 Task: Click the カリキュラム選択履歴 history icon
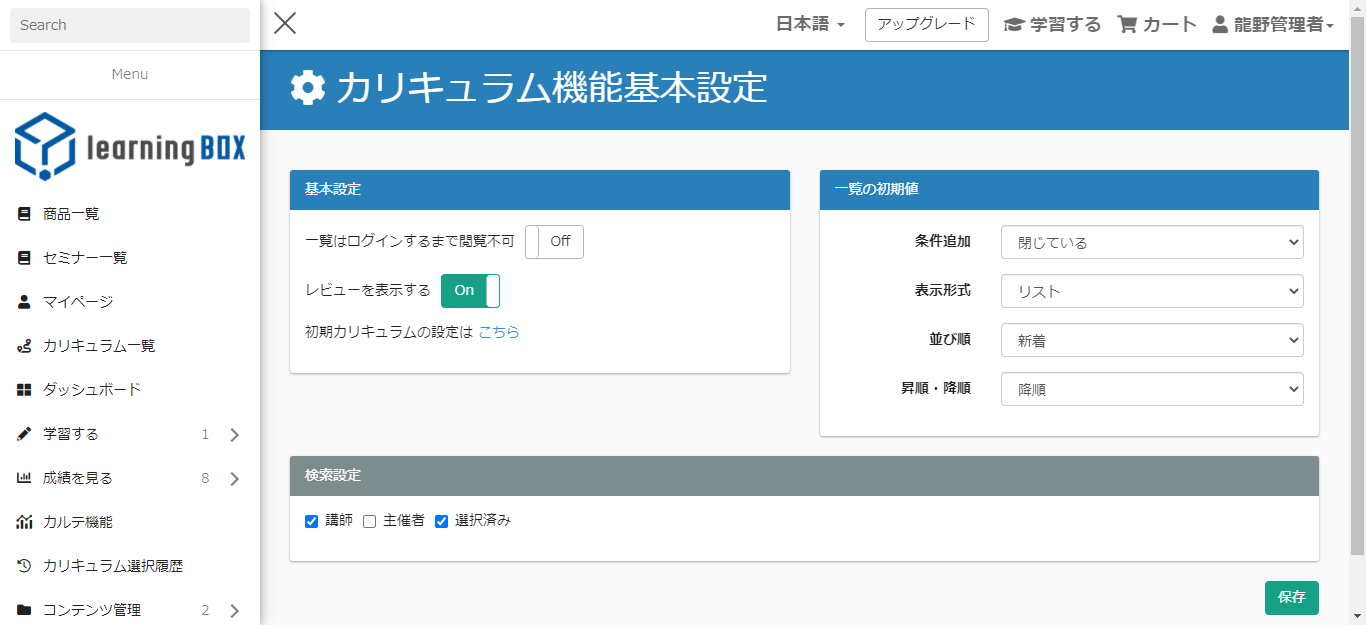click(24, 566)
